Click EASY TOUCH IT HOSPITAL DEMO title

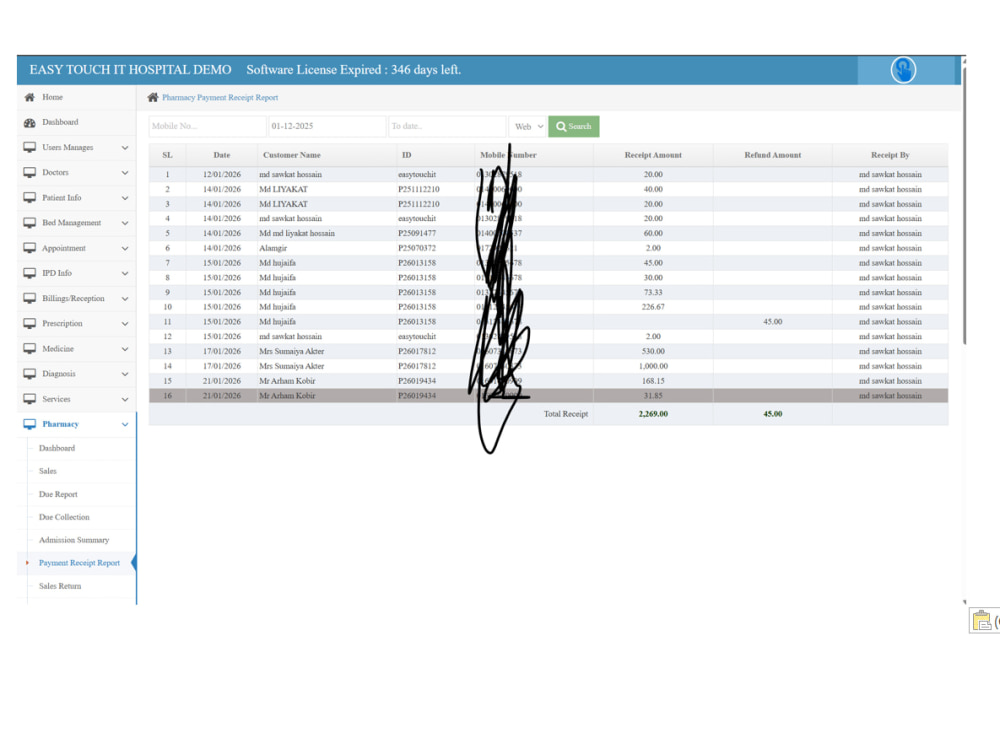click(130, 70)
